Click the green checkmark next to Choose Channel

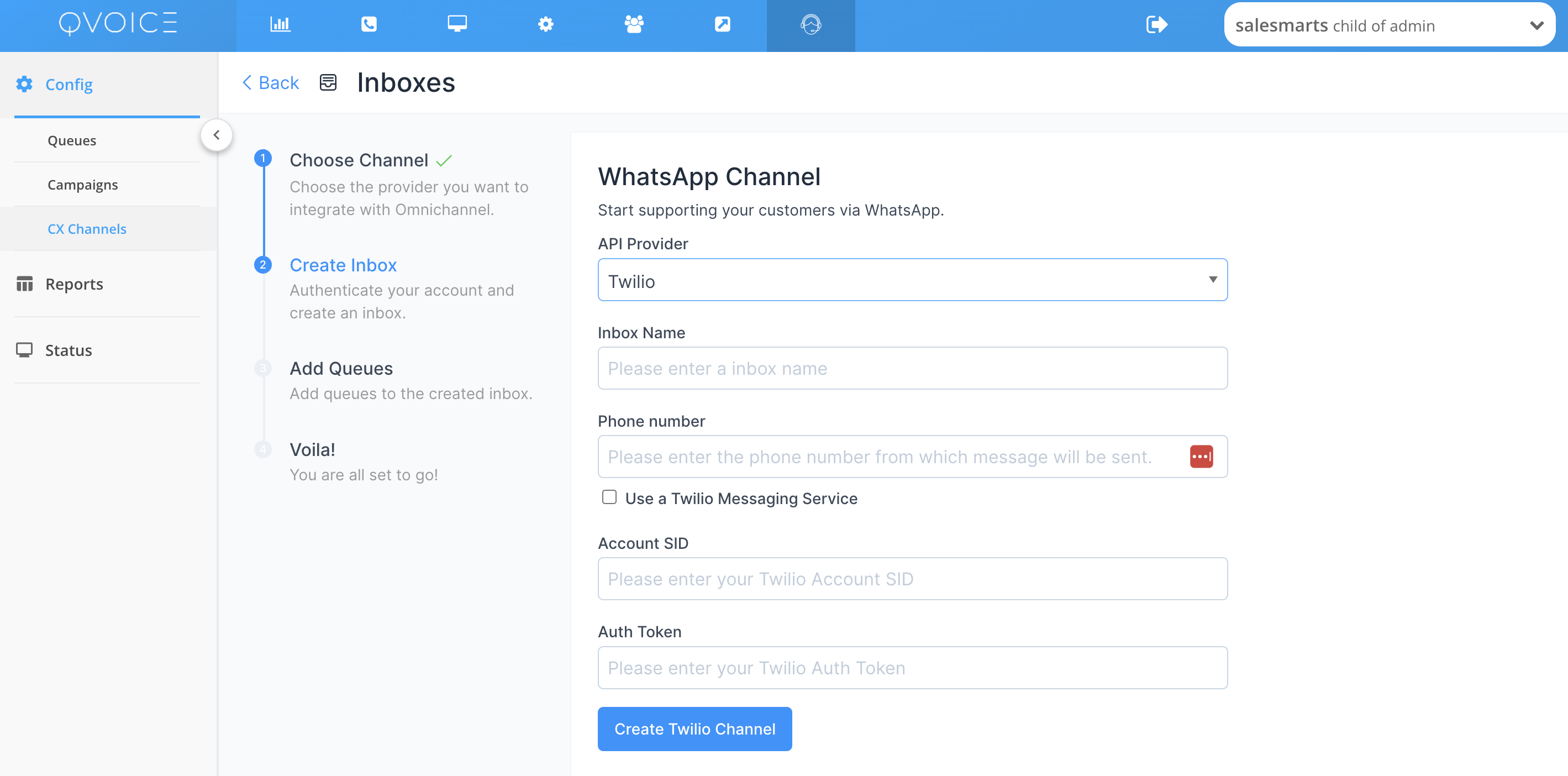(444, 161)
